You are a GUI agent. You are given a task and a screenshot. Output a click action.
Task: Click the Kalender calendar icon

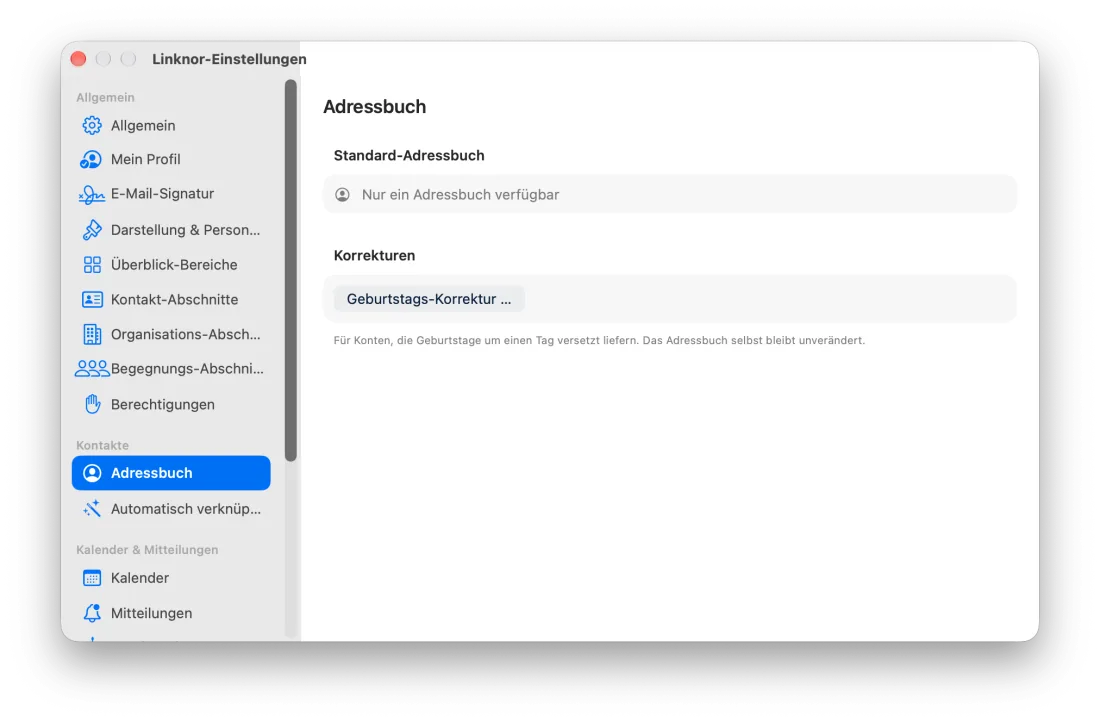tap(92, 578)
